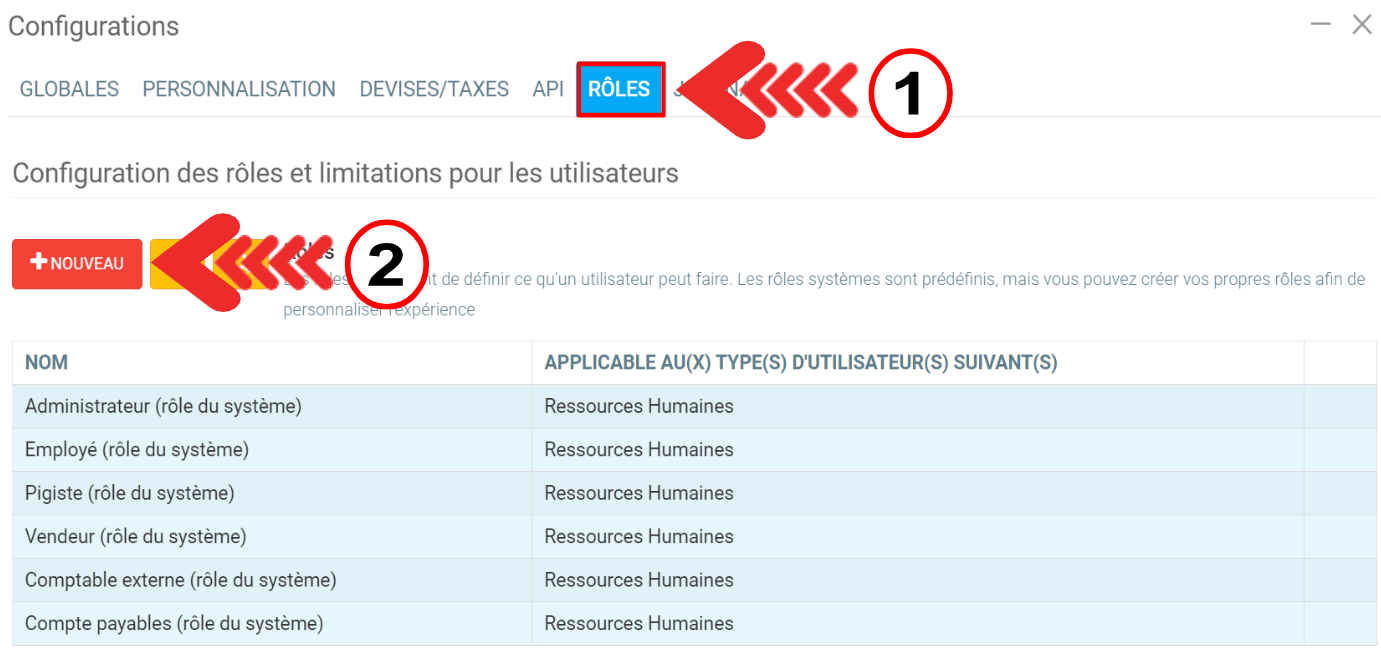Click the highlighted RÔLES tab
The image size is (1381, 653).
tap(619, 89)
